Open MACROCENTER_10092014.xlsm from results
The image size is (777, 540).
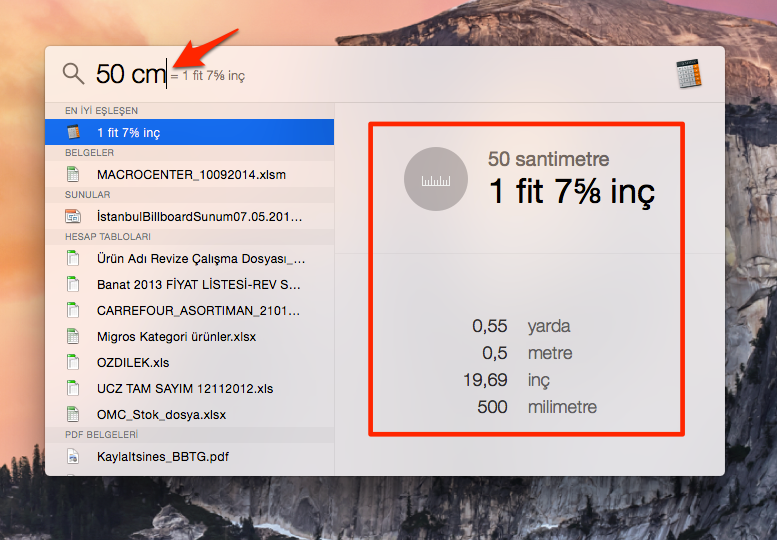pos(191,174)
